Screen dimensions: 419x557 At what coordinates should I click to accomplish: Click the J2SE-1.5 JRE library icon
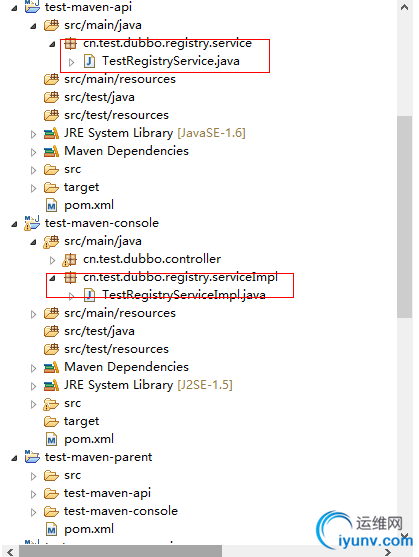click(51, 385)
